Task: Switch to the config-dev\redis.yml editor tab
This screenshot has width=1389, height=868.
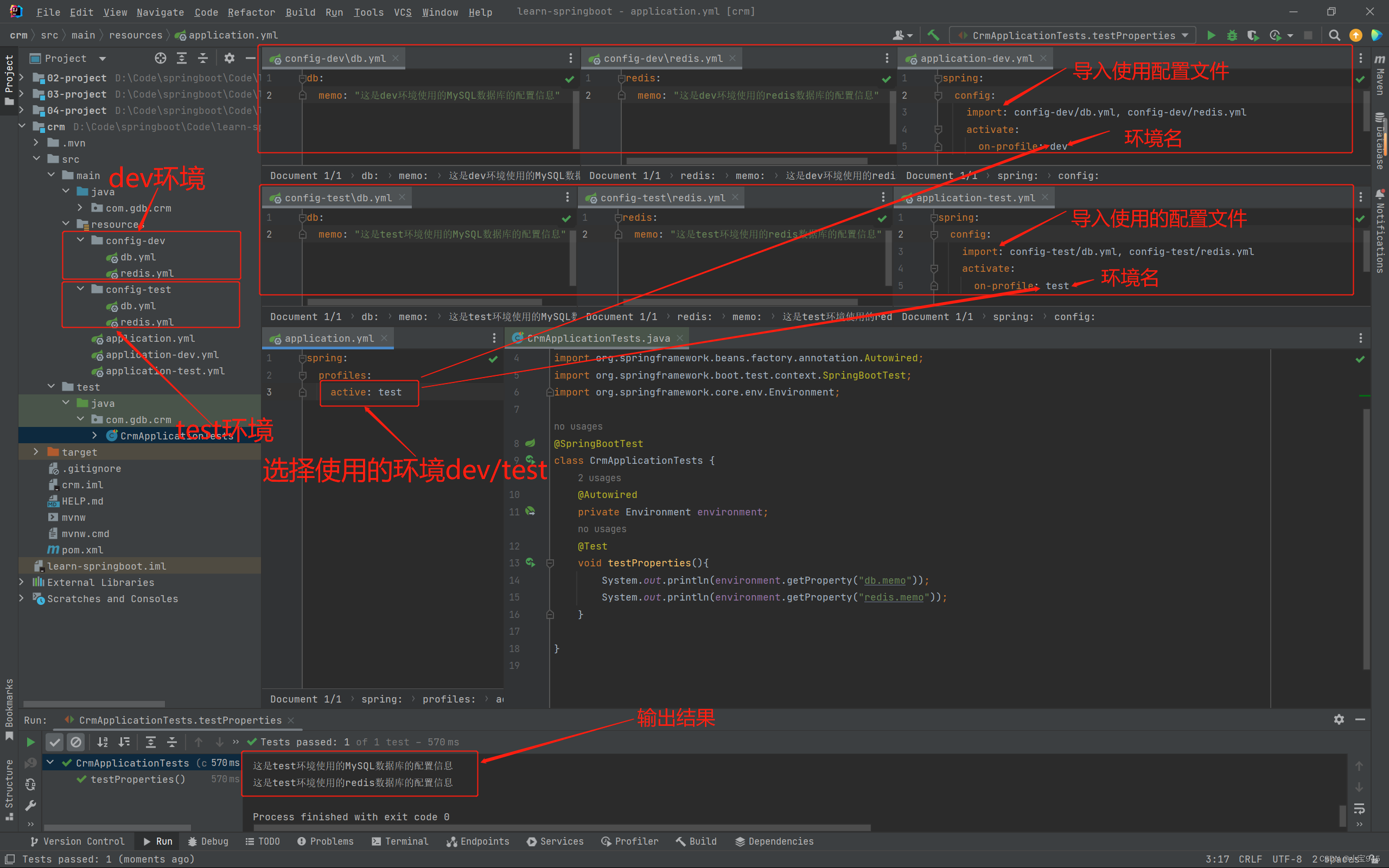Action: coord(662,58)
